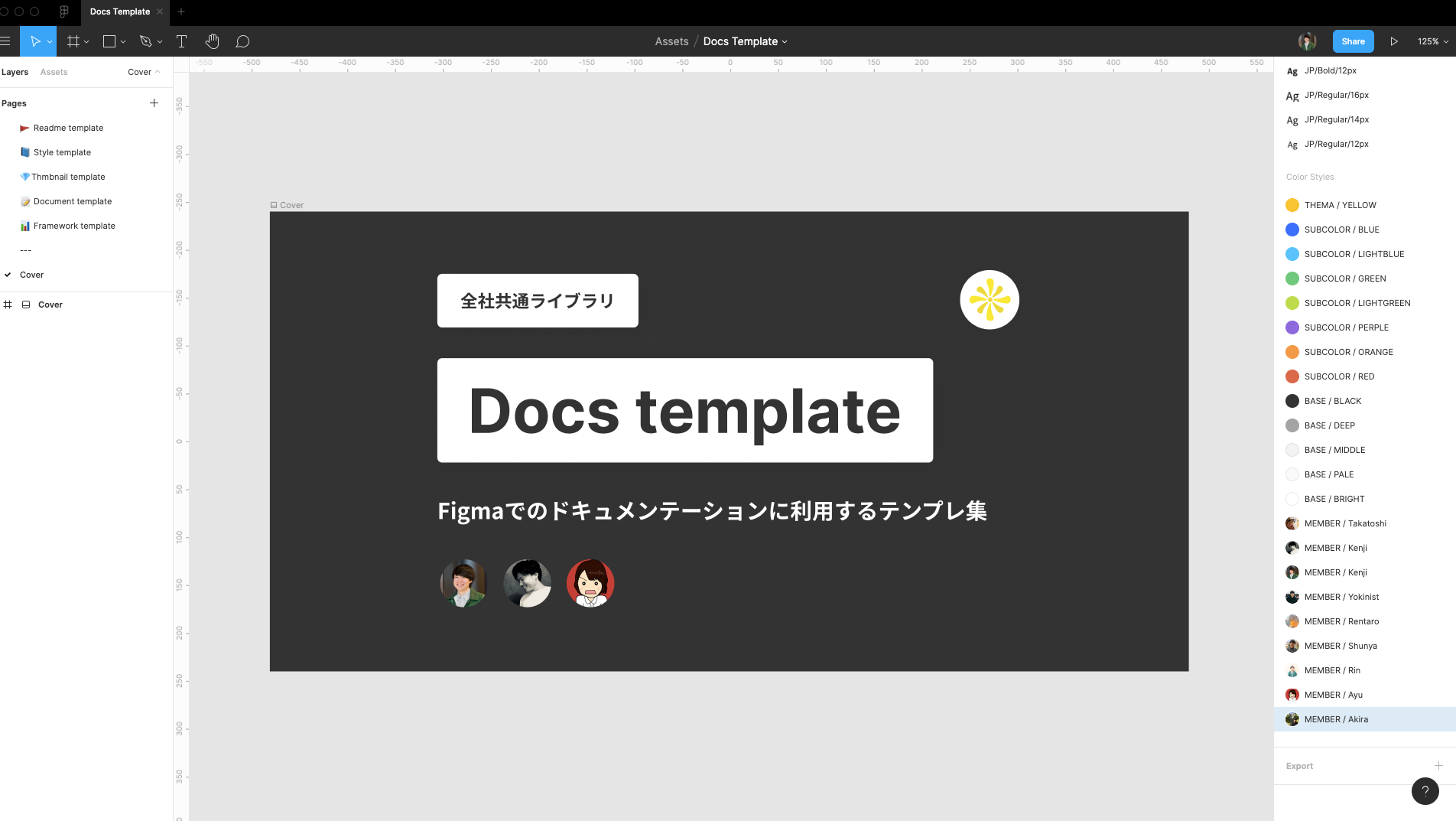Viewport: 1456px width, 821px height.
Task: Select MEMBER / Ayu style
Action: click(x=1365, y=695)
